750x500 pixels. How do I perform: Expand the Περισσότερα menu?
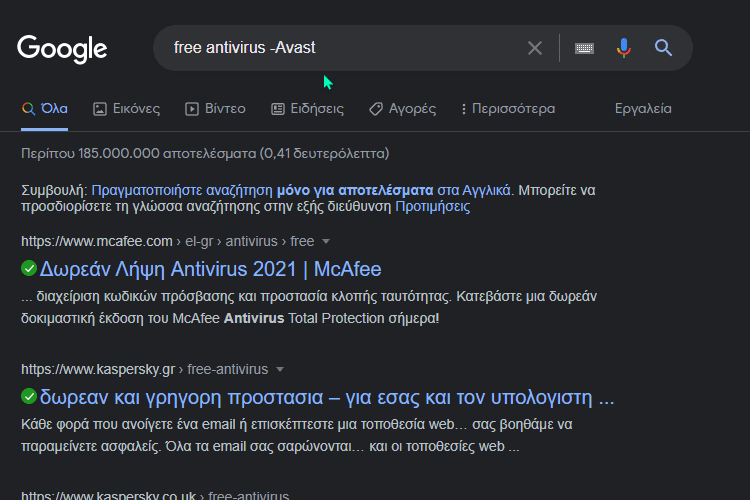coord(508,109)
